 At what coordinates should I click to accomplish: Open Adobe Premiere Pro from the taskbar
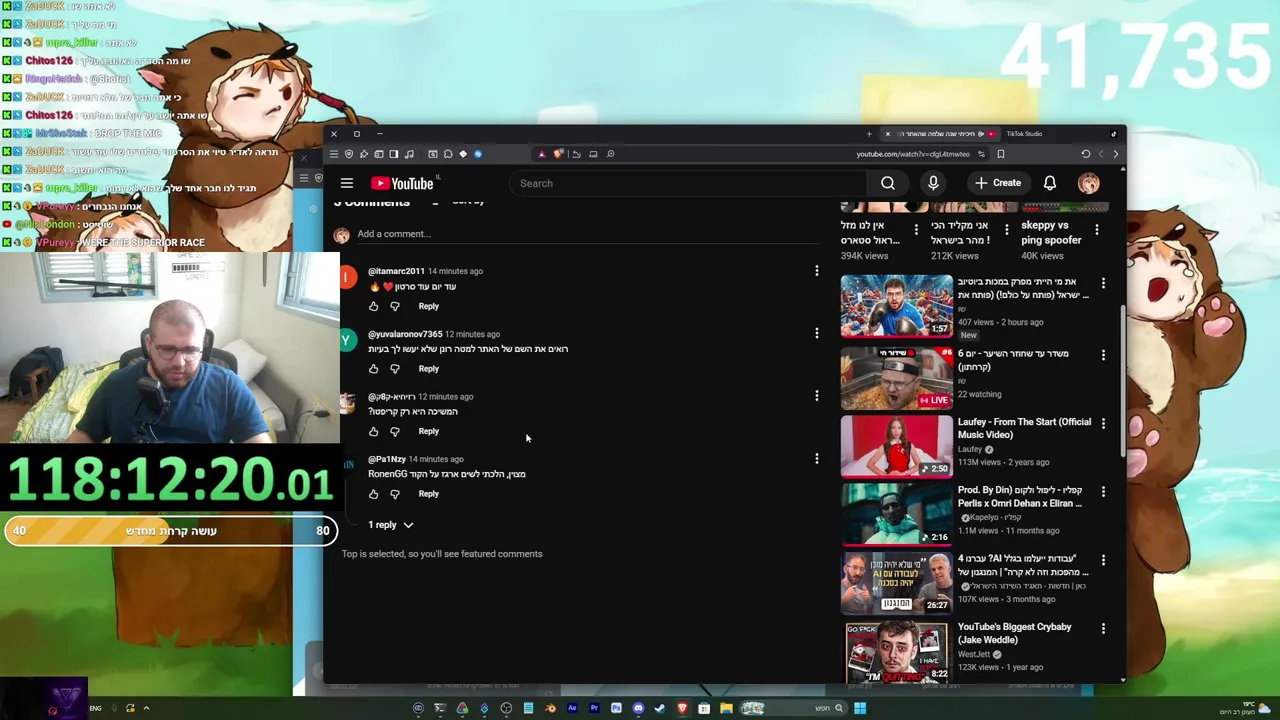[594, 708]
